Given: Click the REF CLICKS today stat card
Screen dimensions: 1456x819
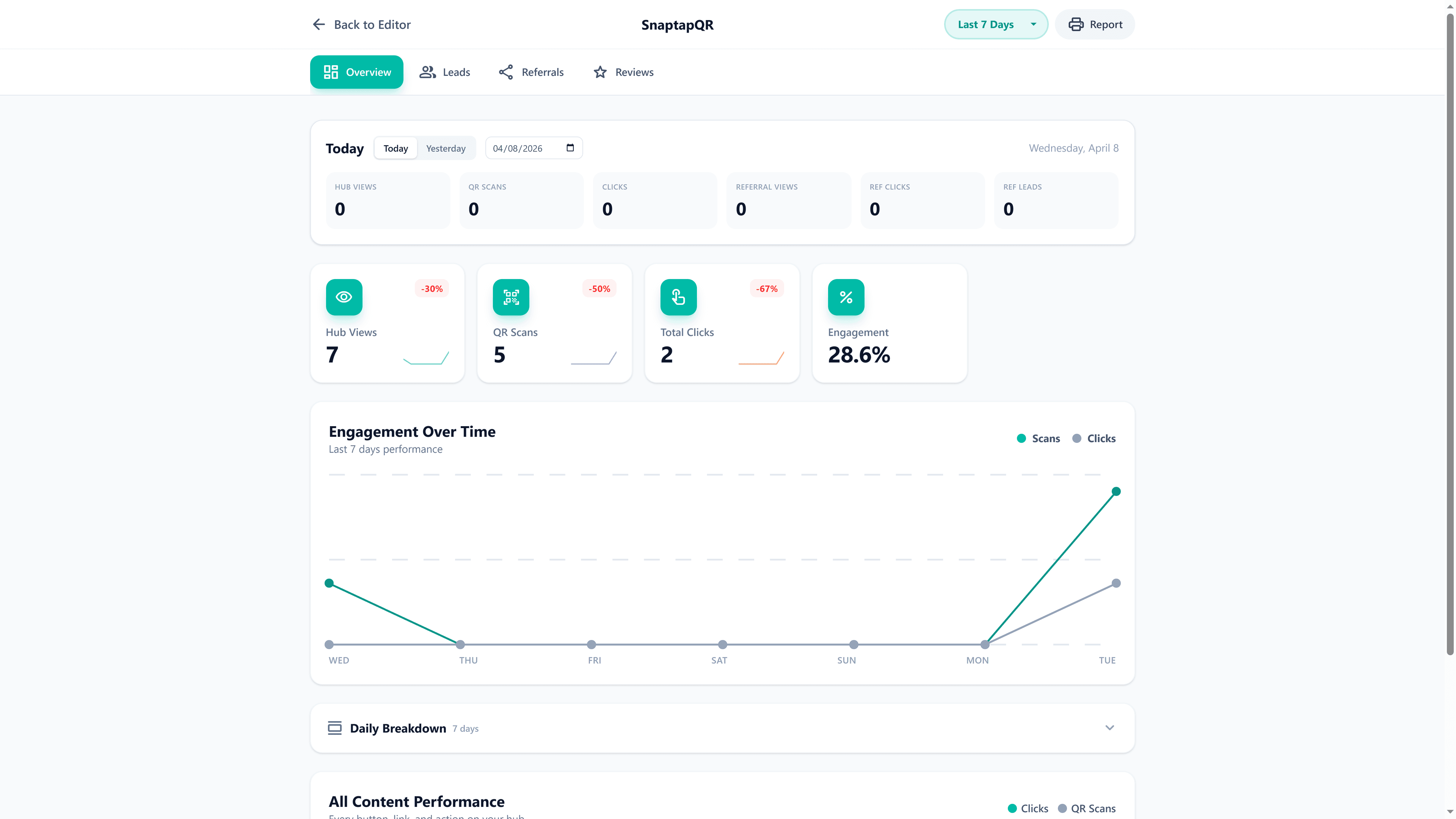Looking at the screenshot, I should tap(923, 200).
